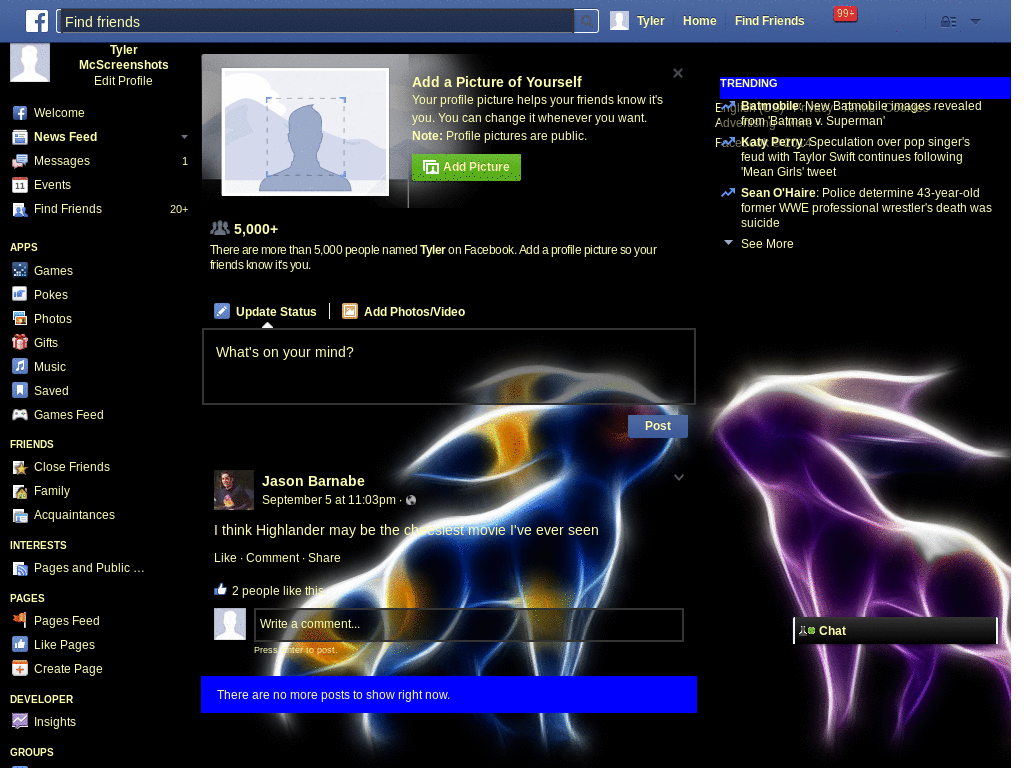Click Comment under Jason Barnabe's post
1024x768 pixels.
coord(272,558)
